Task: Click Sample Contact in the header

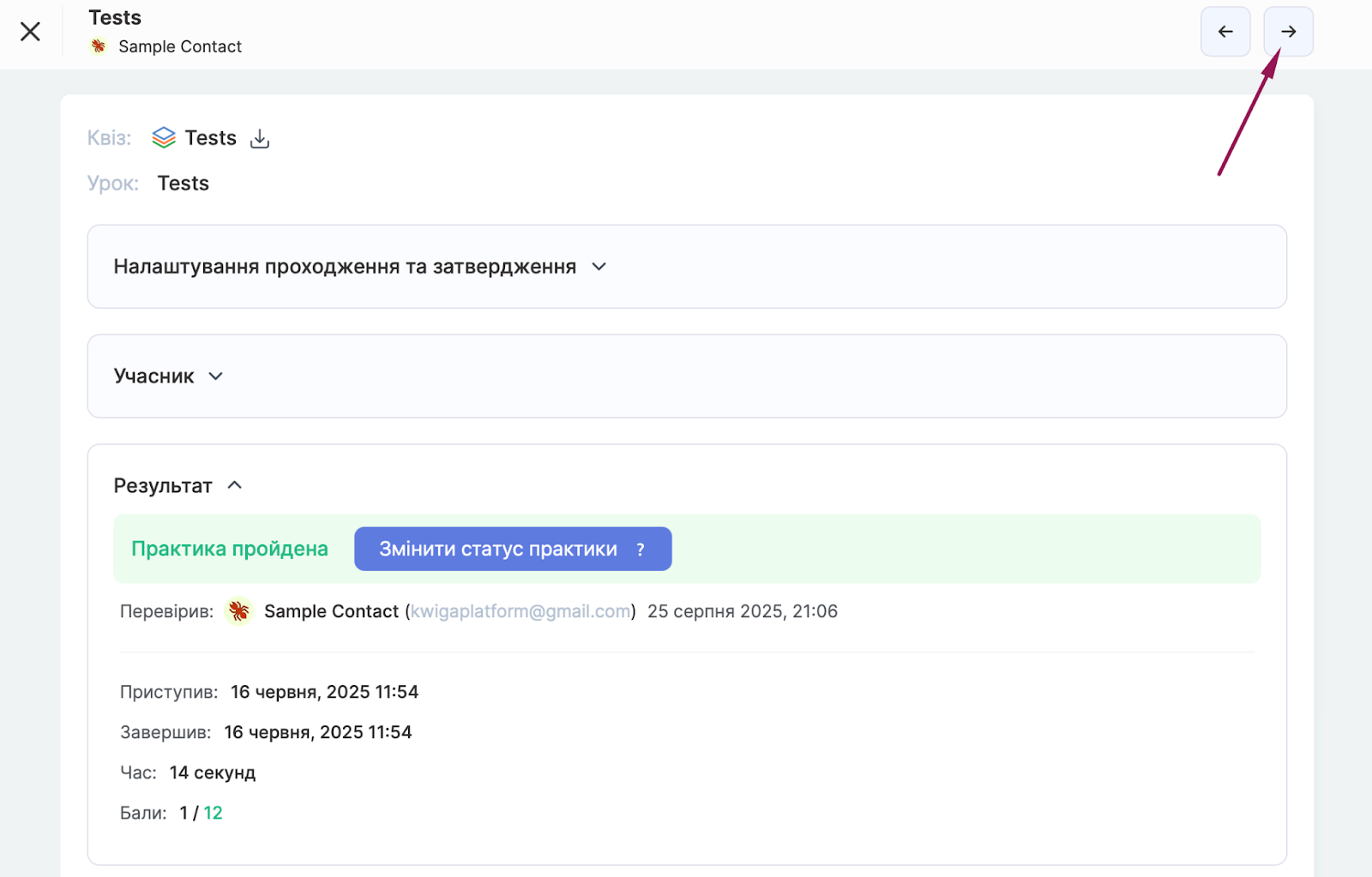Action: [180, 46]
